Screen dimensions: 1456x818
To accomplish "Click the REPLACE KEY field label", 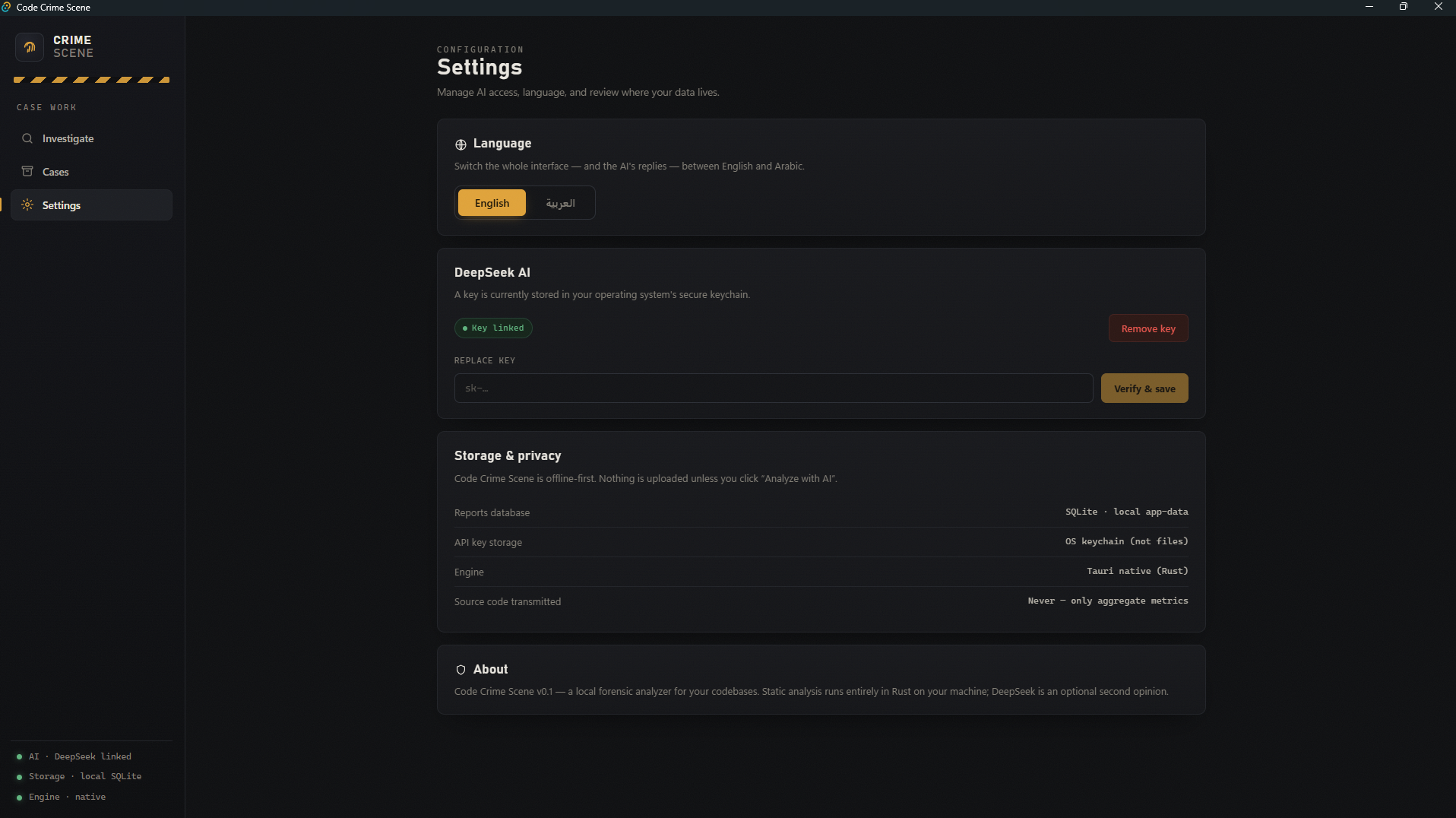I will (485, 360).
